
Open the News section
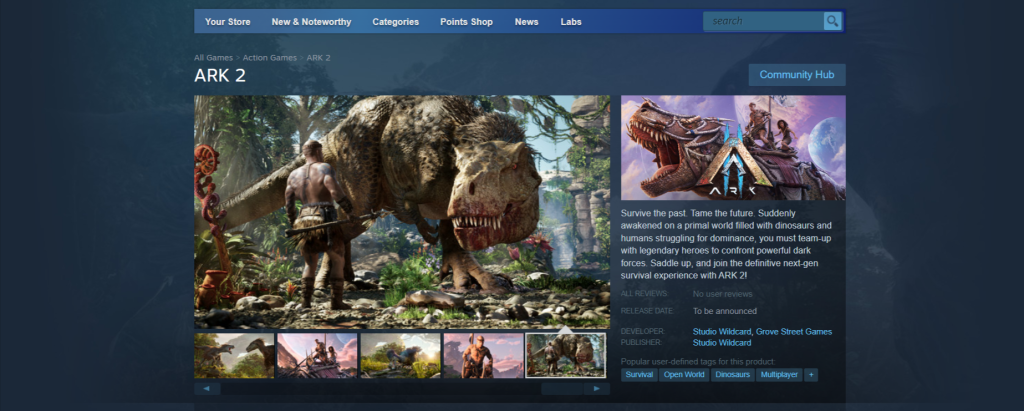pos(526,21)
